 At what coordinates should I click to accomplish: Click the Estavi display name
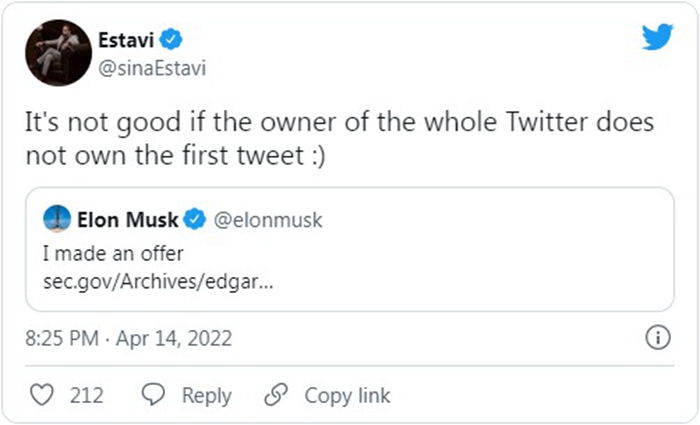126,40
